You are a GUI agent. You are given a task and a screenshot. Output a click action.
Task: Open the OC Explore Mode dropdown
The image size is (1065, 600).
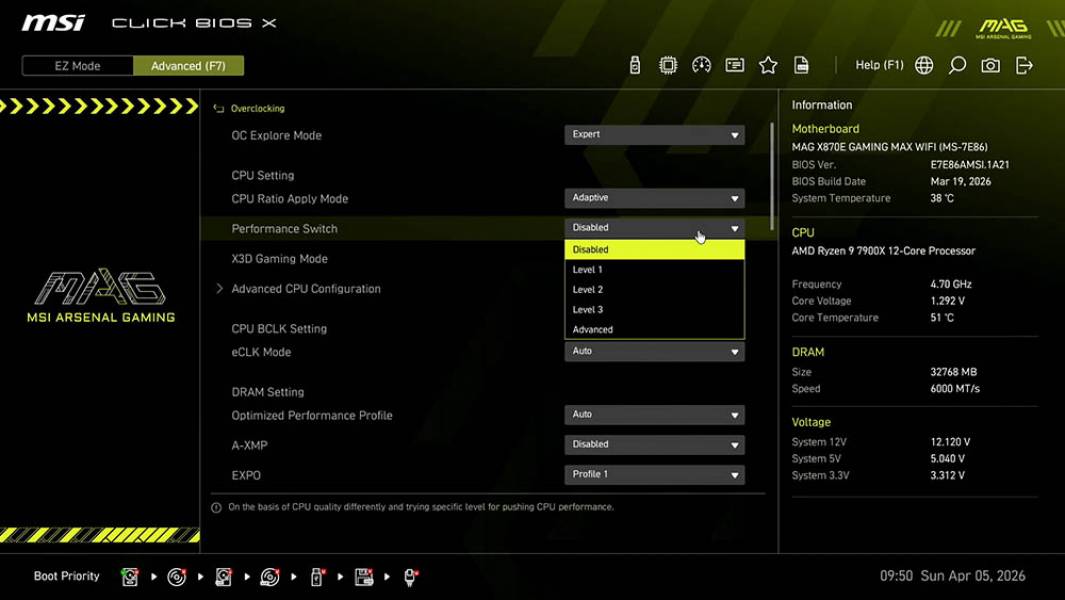click(x=654, y=134)
